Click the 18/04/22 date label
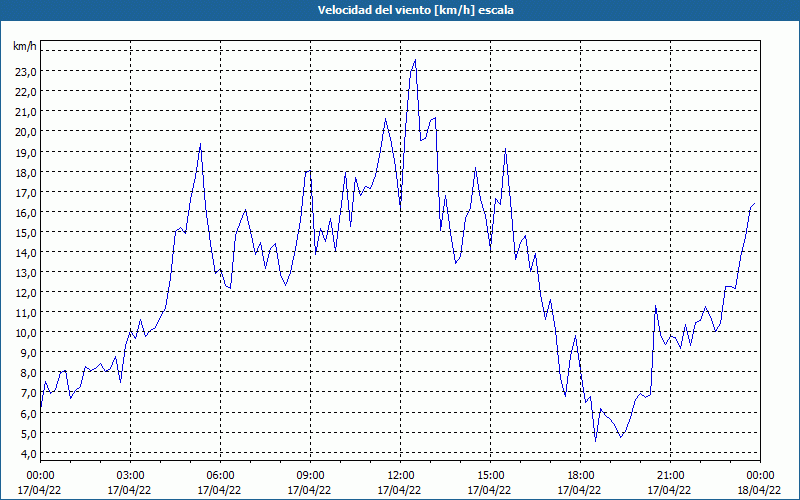This screenshot has width=800, height=500. coord(760,490)
